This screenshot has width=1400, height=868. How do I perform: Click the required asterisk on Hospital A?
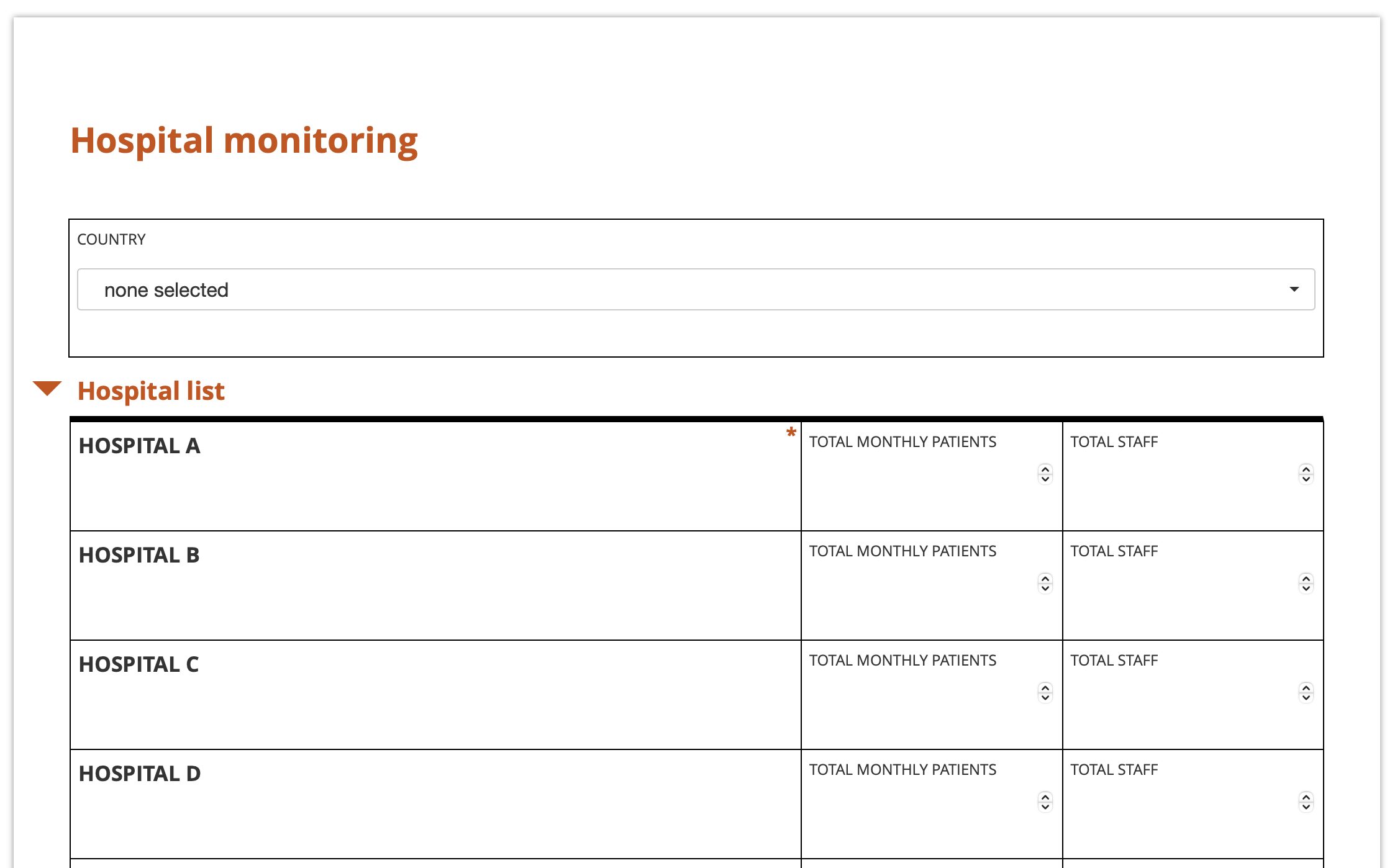pos(791,432)
